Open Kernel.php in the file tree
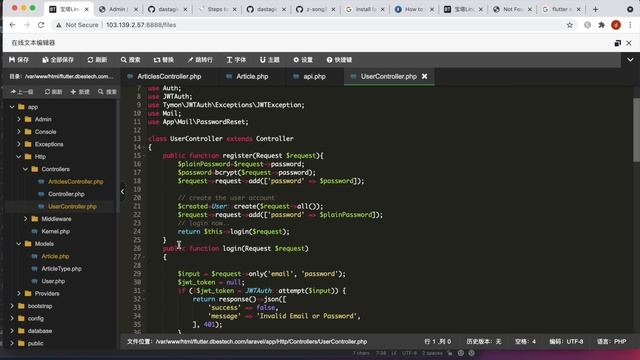Image resolution: width=640 pixels, height=360 pixels. [56, 231]
